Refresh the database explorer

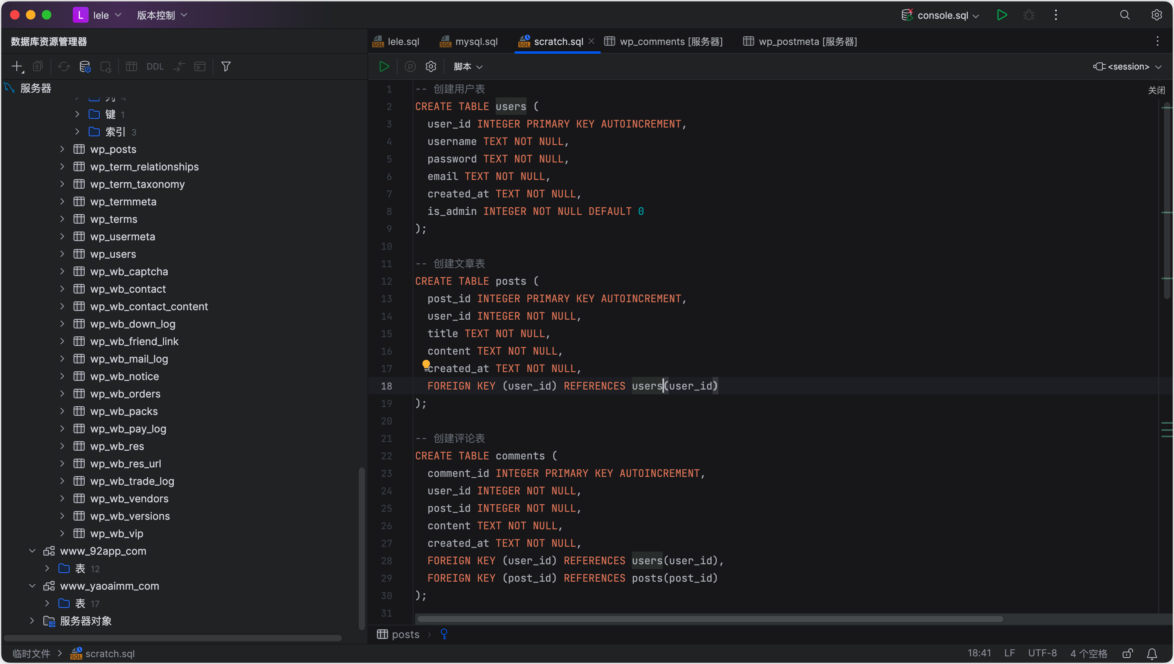64,67
